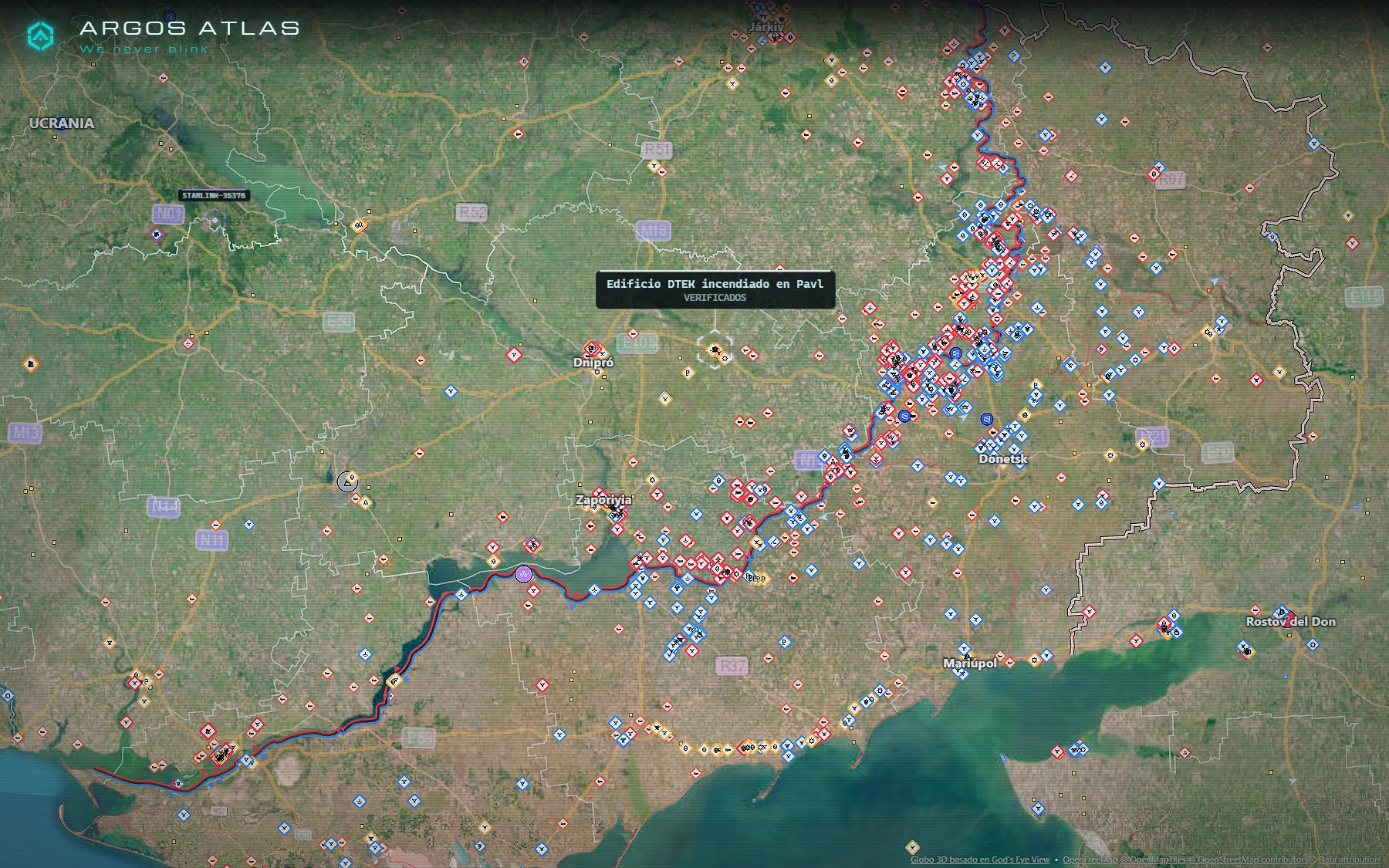This screenshot has width=1389, height=868.
Task: Open the orange marker at the bottom edge by the sea
Action: click(912, 847)
